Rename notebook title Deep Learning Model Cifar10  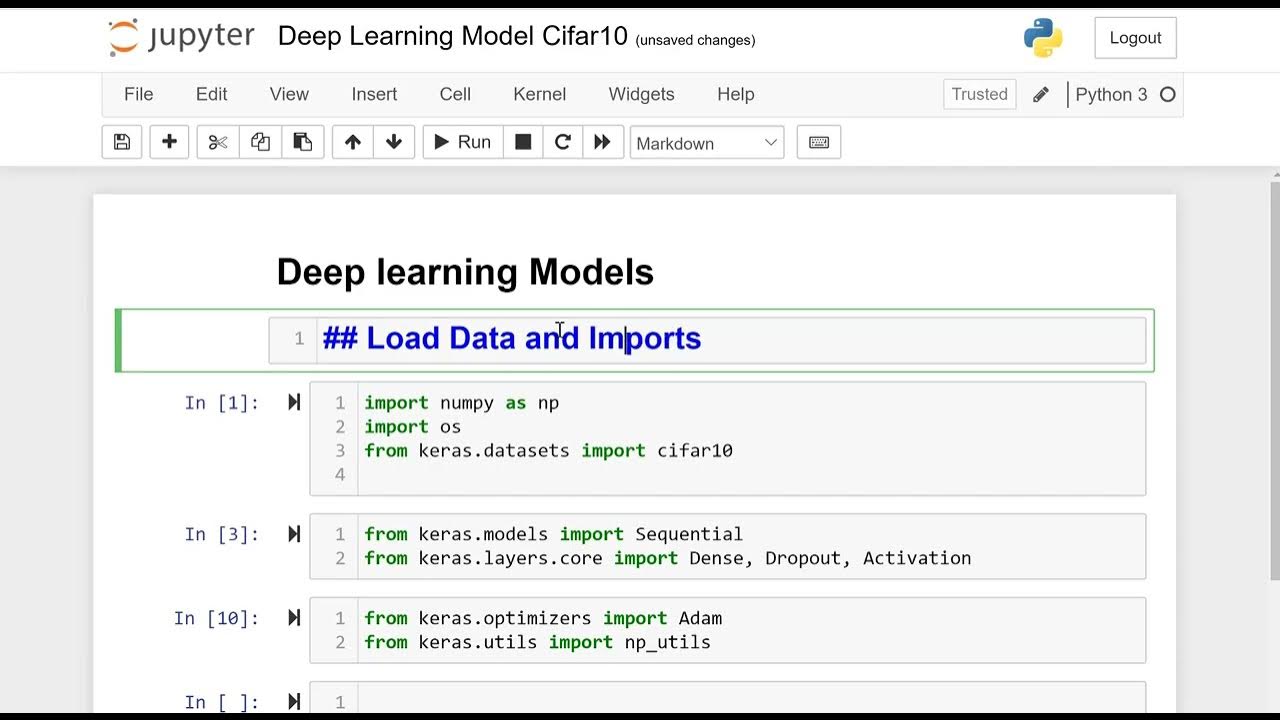453,36
